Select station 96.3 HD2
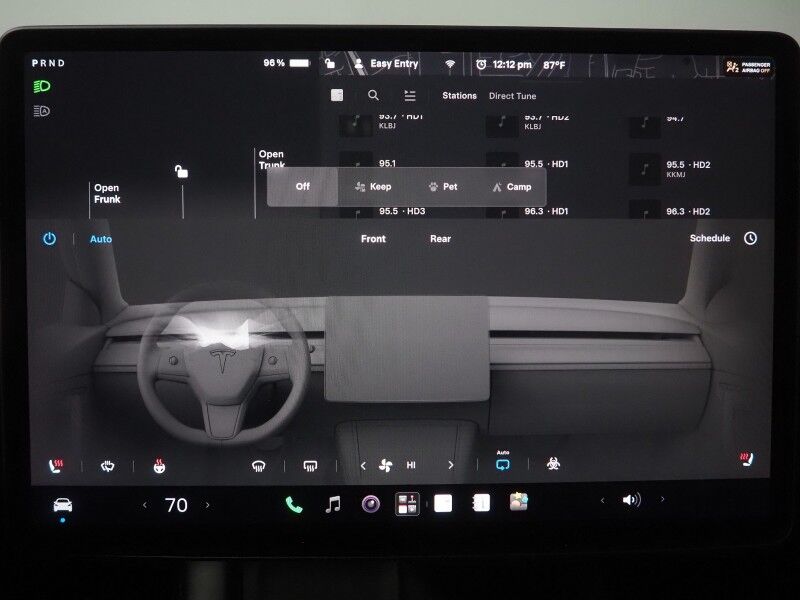 point(670,211)
